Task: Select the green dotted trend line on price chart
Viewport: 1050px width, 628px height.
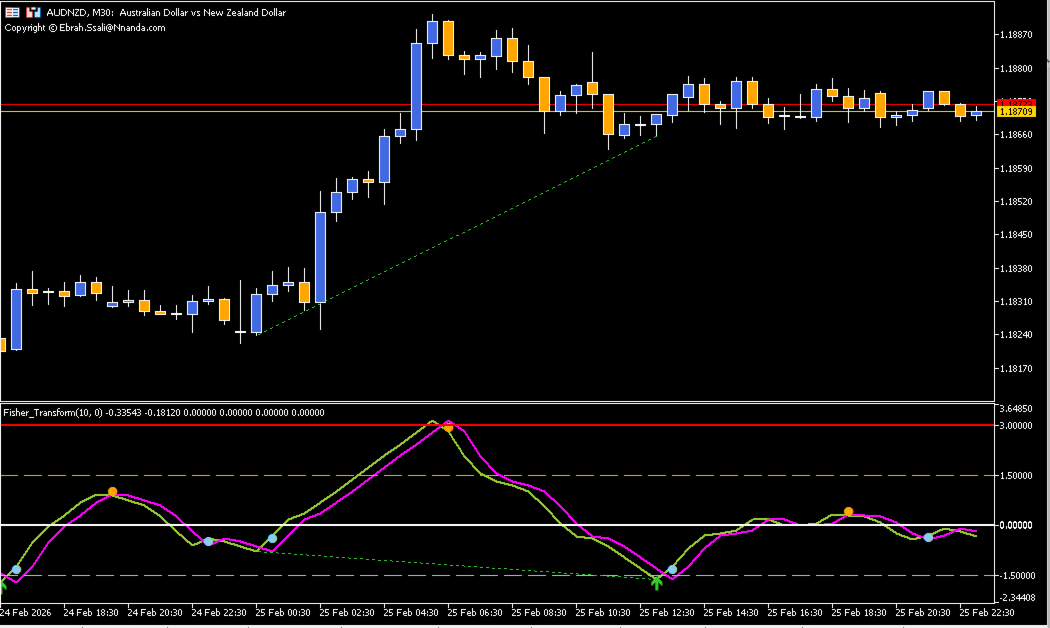Action: 458,234
